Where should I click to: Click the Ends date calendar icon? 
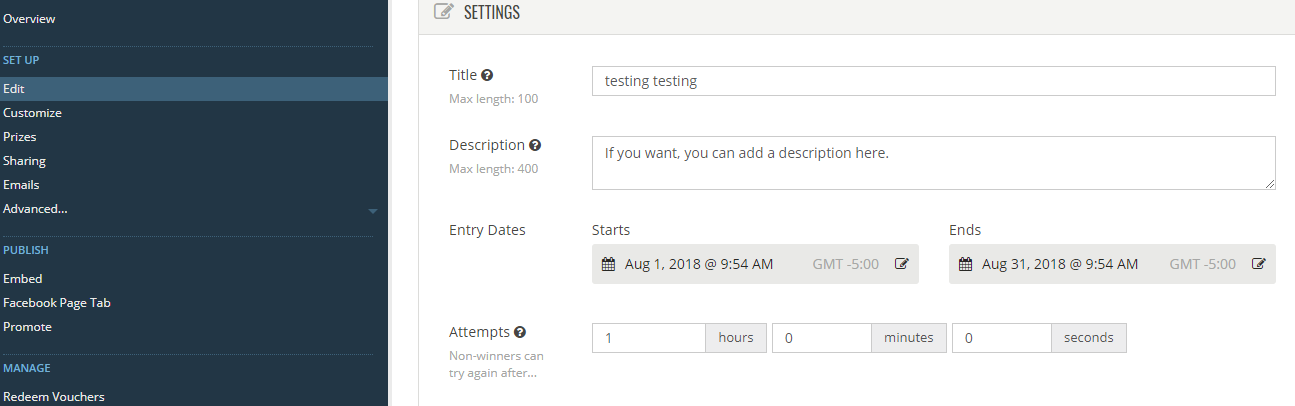pos(965,264)
